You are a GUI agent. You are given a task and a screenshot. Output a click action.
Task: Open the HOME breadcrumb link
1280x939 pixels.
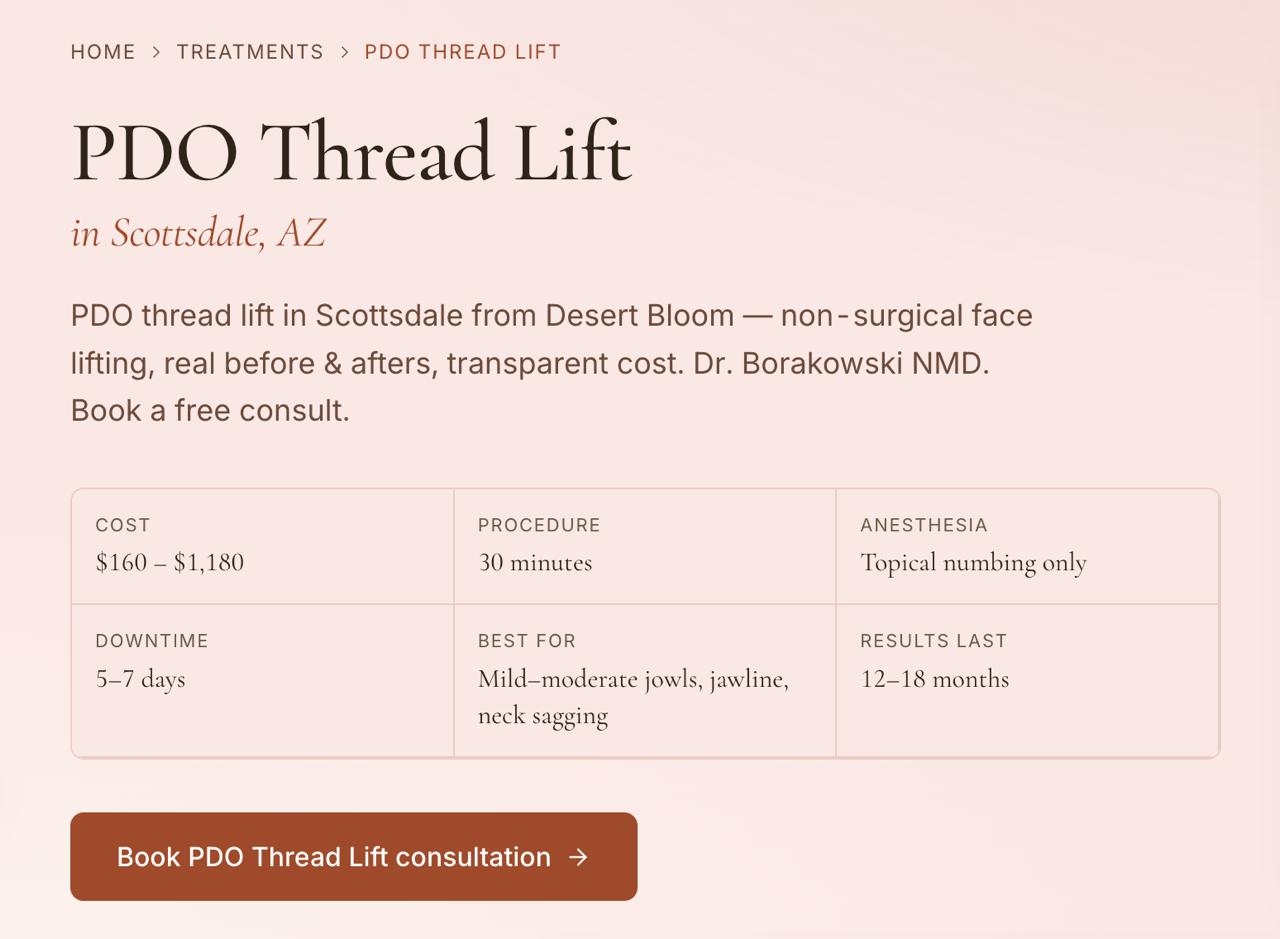coord(102,52)
